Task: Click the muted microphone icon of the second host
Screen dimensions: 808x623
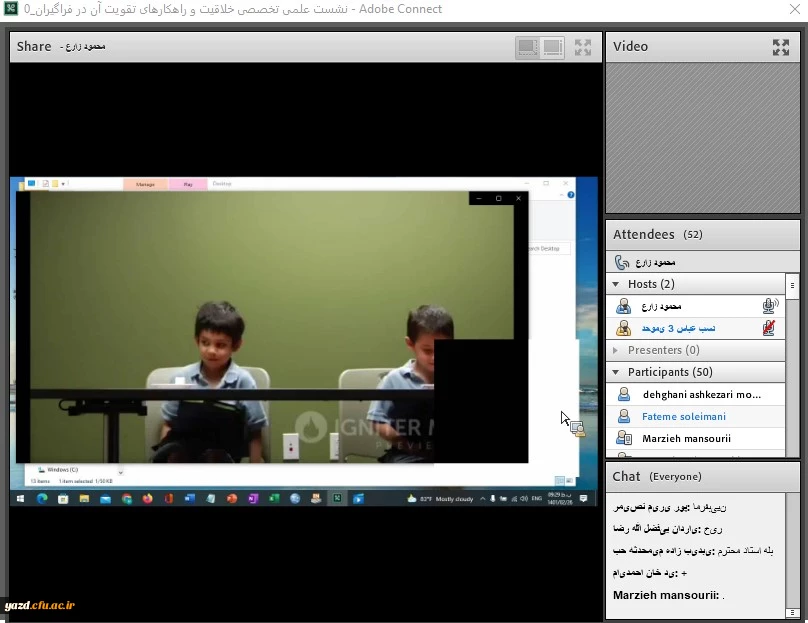Action: click(769, 328)
